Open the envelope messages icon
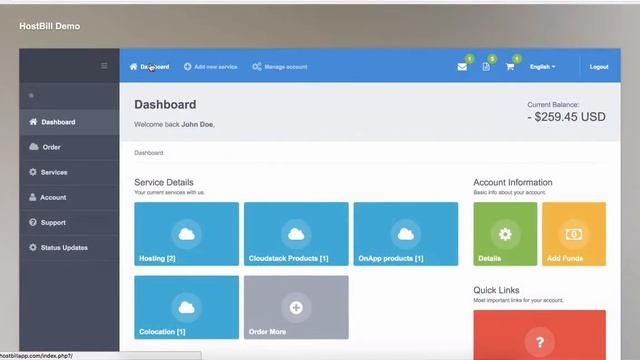This screenshot has height=360, width=640. tap(462, 67)
